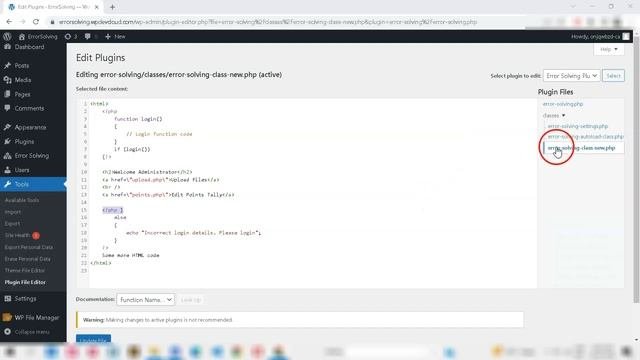Open Import under Tools
The width and height of the screenshot is (640, 360).
pyautogui.click(x=13, y=212)
